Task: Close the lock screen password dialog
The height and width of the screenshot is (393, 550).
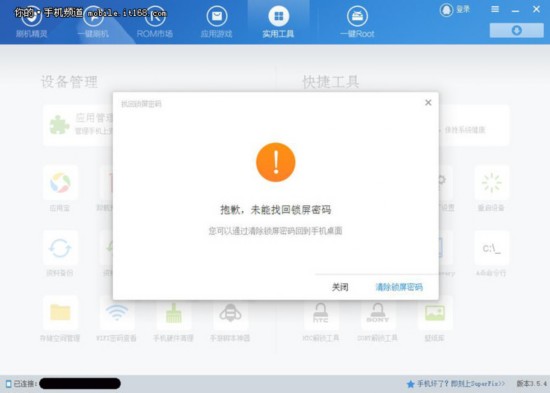Action: click(x=428, y=102)
